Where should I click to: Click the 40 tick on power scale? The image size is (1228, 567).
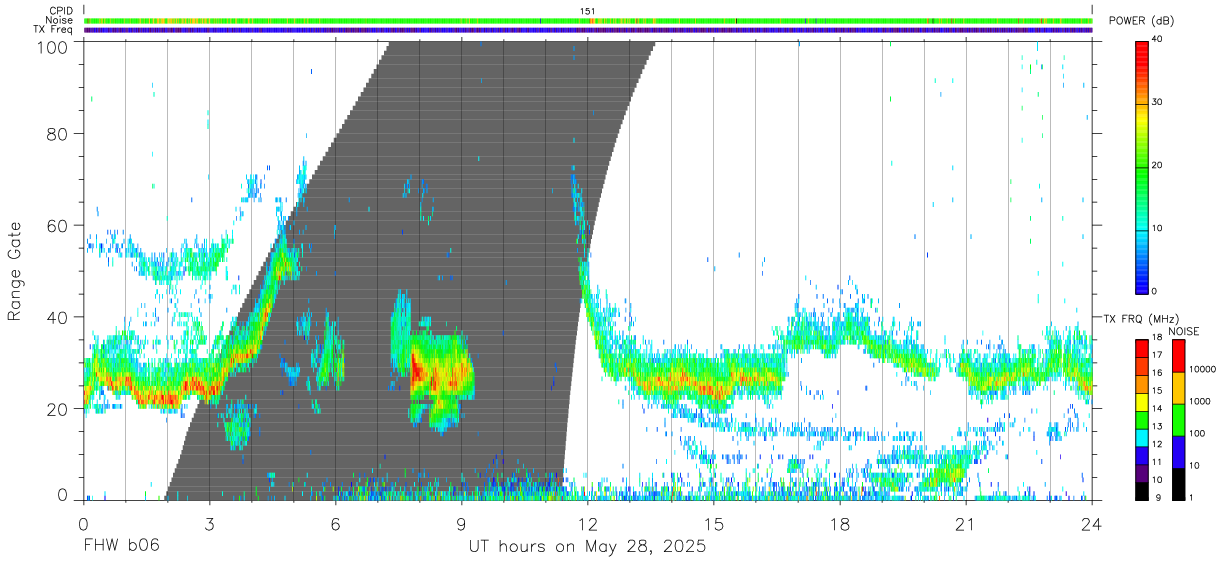click(x=1157, y=40)
